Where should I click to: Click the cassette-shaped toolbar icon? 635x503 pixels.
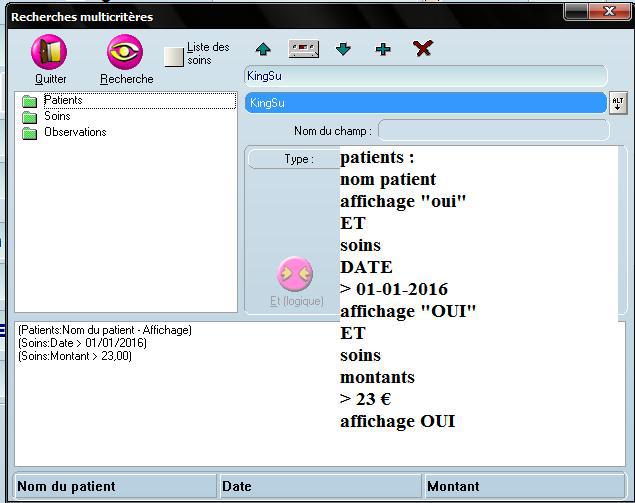click(x=303, y=49)
